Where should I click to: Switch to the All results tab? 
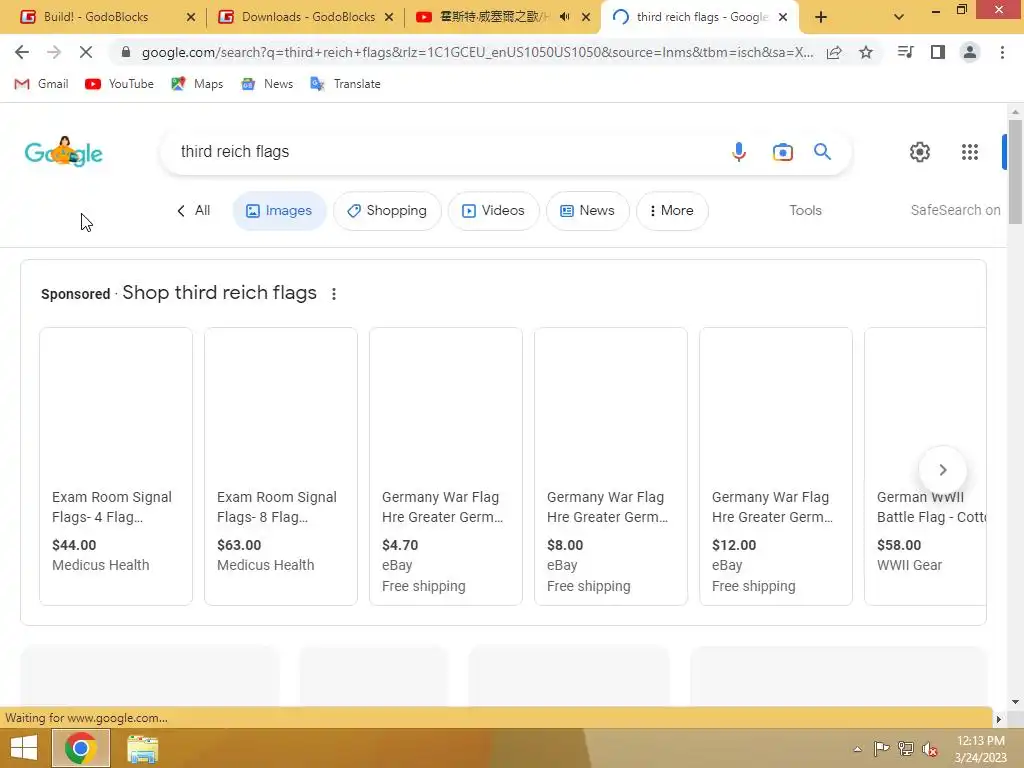[194, 210]
